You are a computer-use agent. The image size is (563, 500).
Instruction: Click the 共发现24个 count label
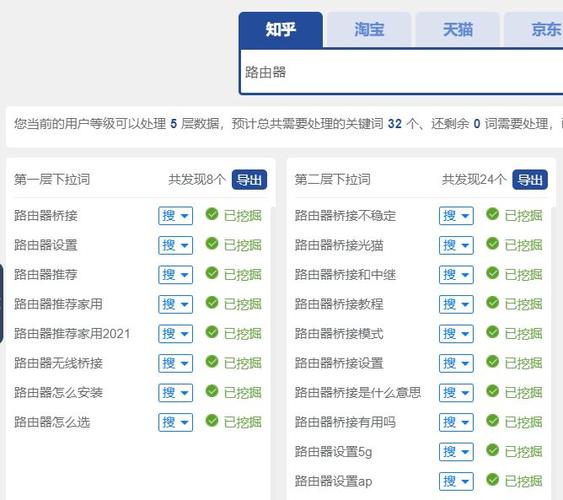coord(474,179)
